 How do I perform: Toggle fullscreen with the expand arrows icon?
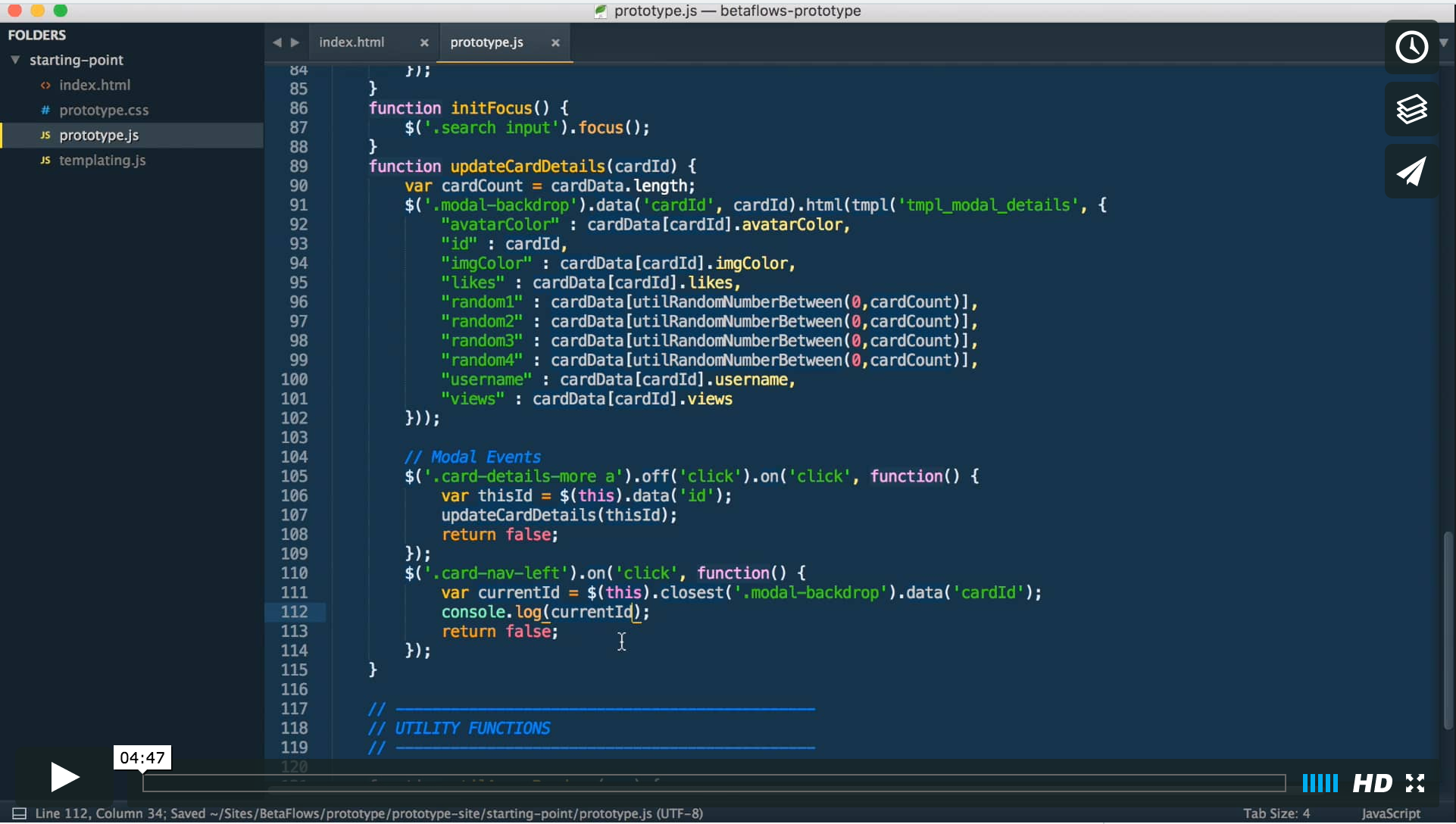pyautogui.click(x=1415, y=783)
